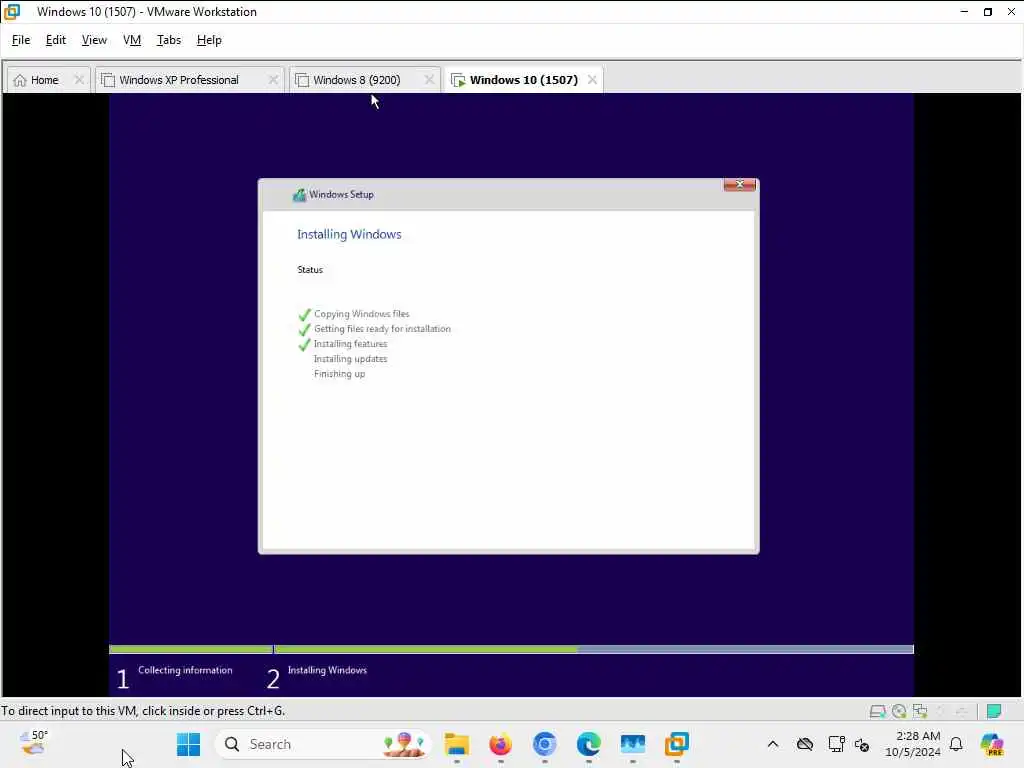Click the 'Status' label
The image size is (1024, 768).
[x=310, y=270]
